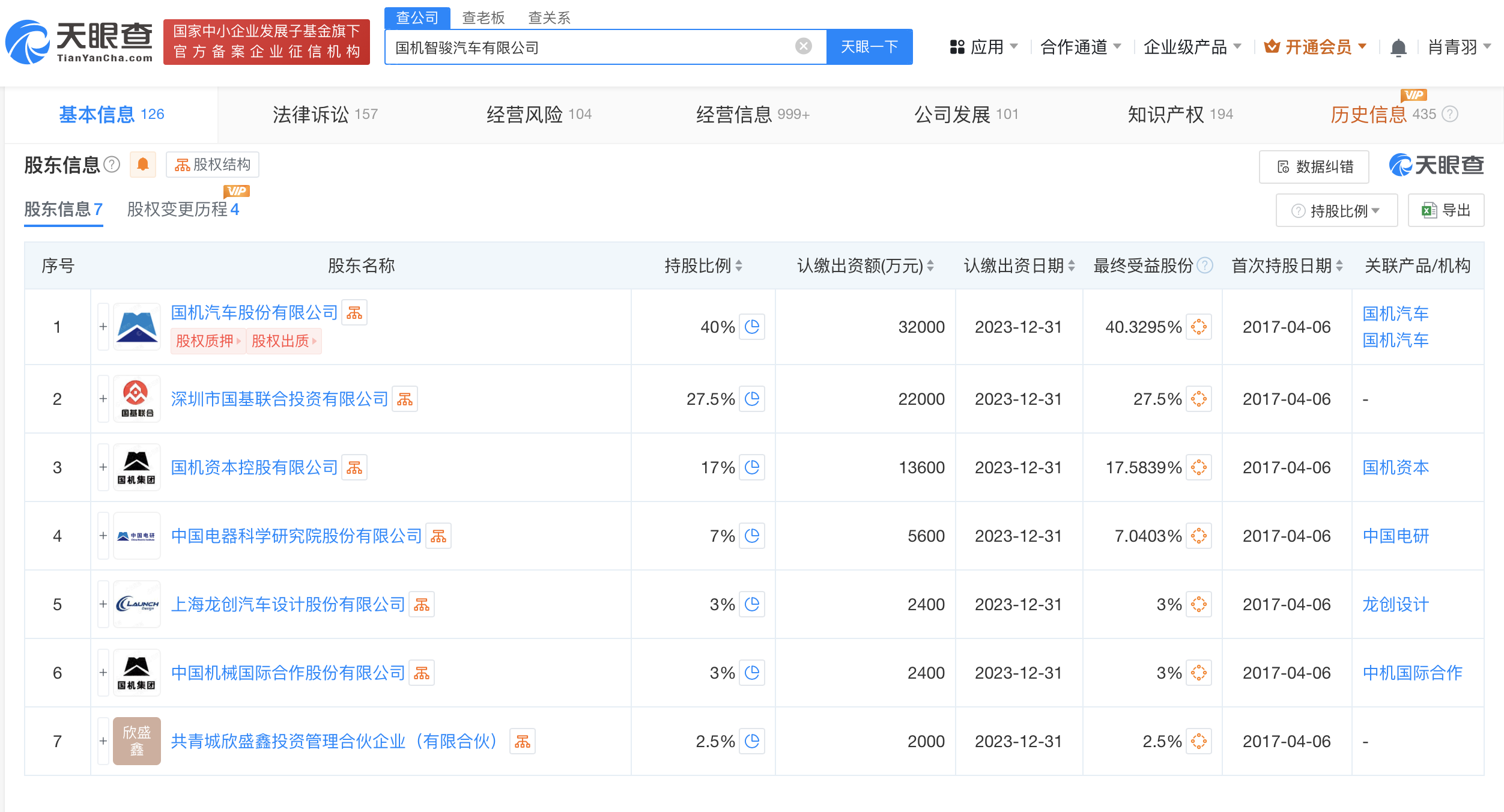Image resolution: width=1504 pixels, height=812 pixels.
Task: Show pie chart for 27.5% shareholding
Action: [752, 399]
